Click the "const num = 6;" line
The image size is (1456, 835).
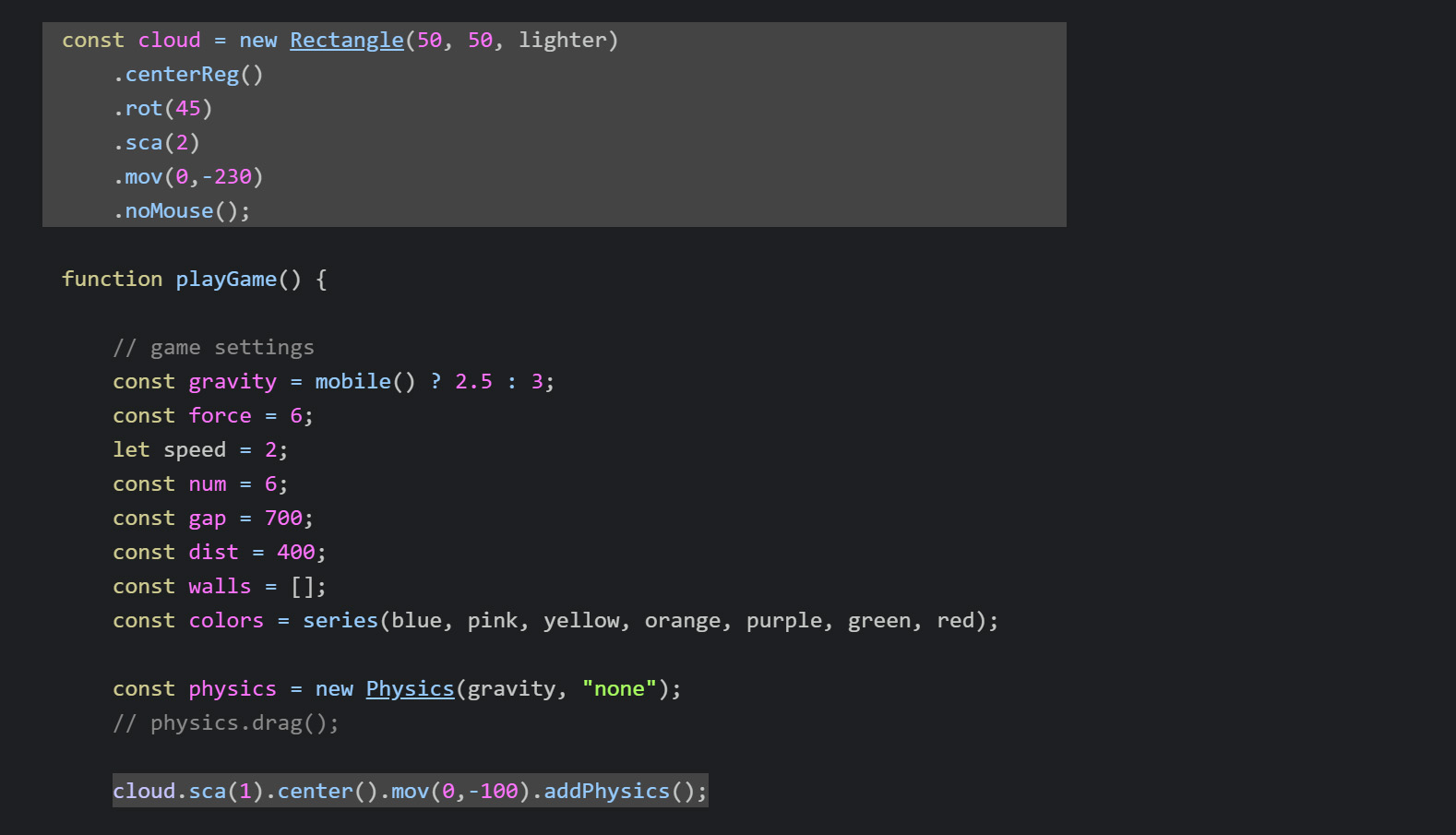tap(200, 484)
